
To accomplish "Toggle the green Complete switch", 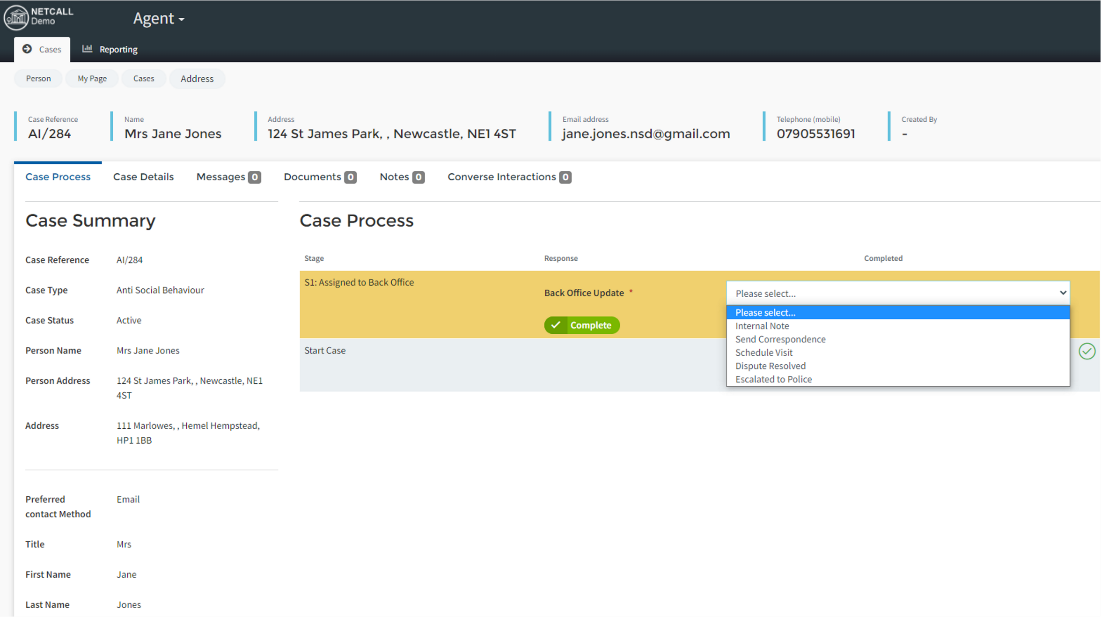I will point(582,325).
